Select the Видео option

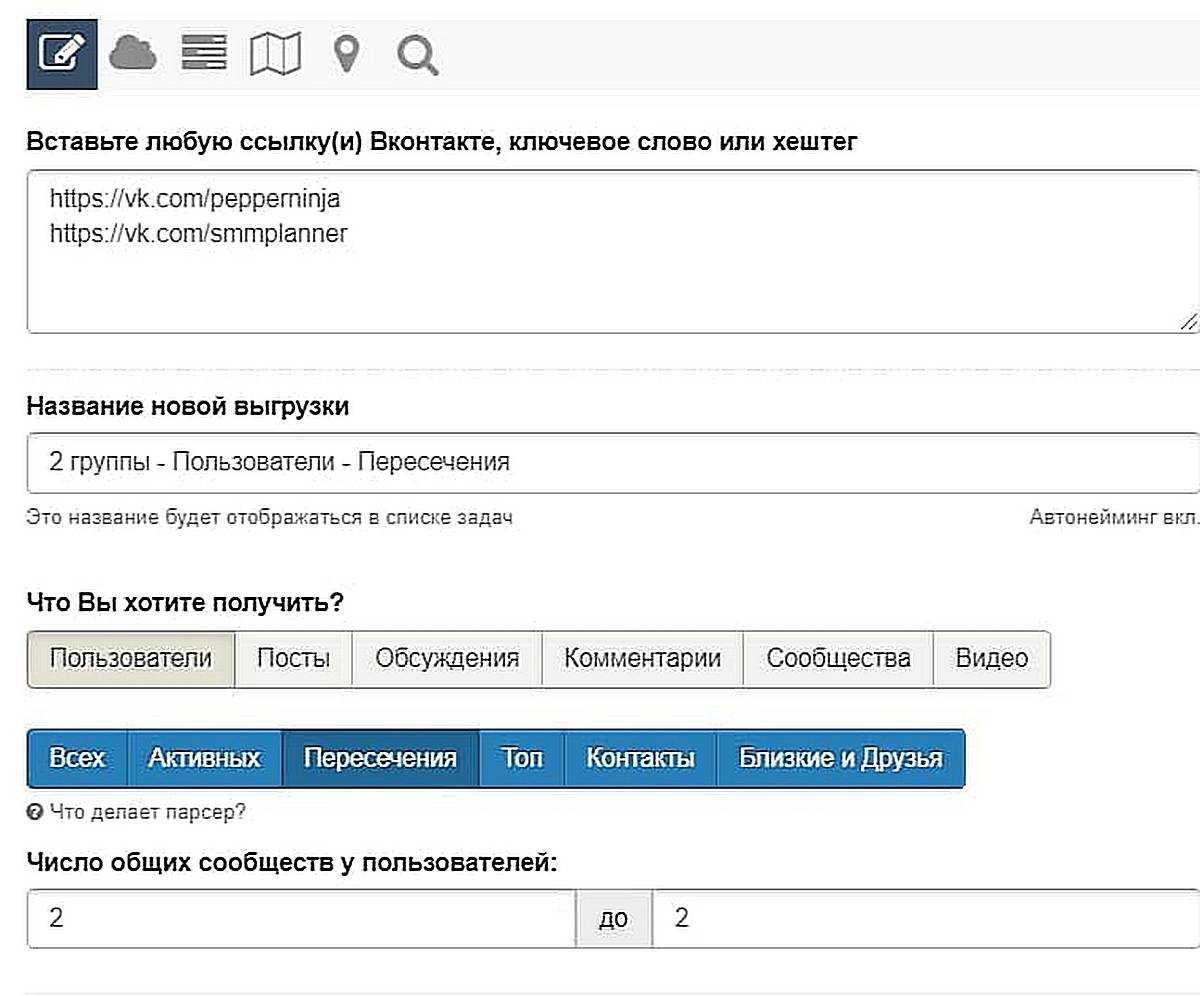991,659
